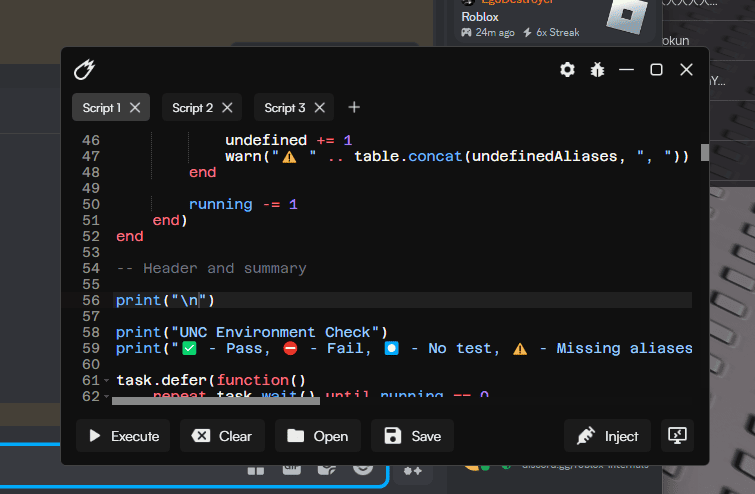Click line number 56 in gutter
The height and width of the screenshot is (494, 755).
point(91,300)
